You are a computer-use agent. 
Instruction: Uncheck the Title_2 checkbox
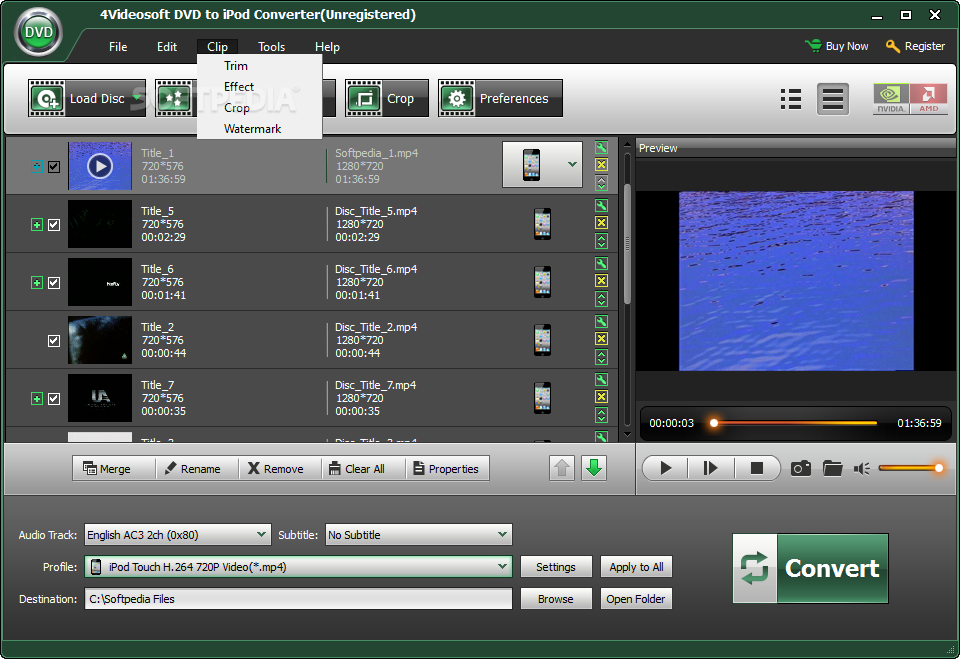tap(54, 341)
